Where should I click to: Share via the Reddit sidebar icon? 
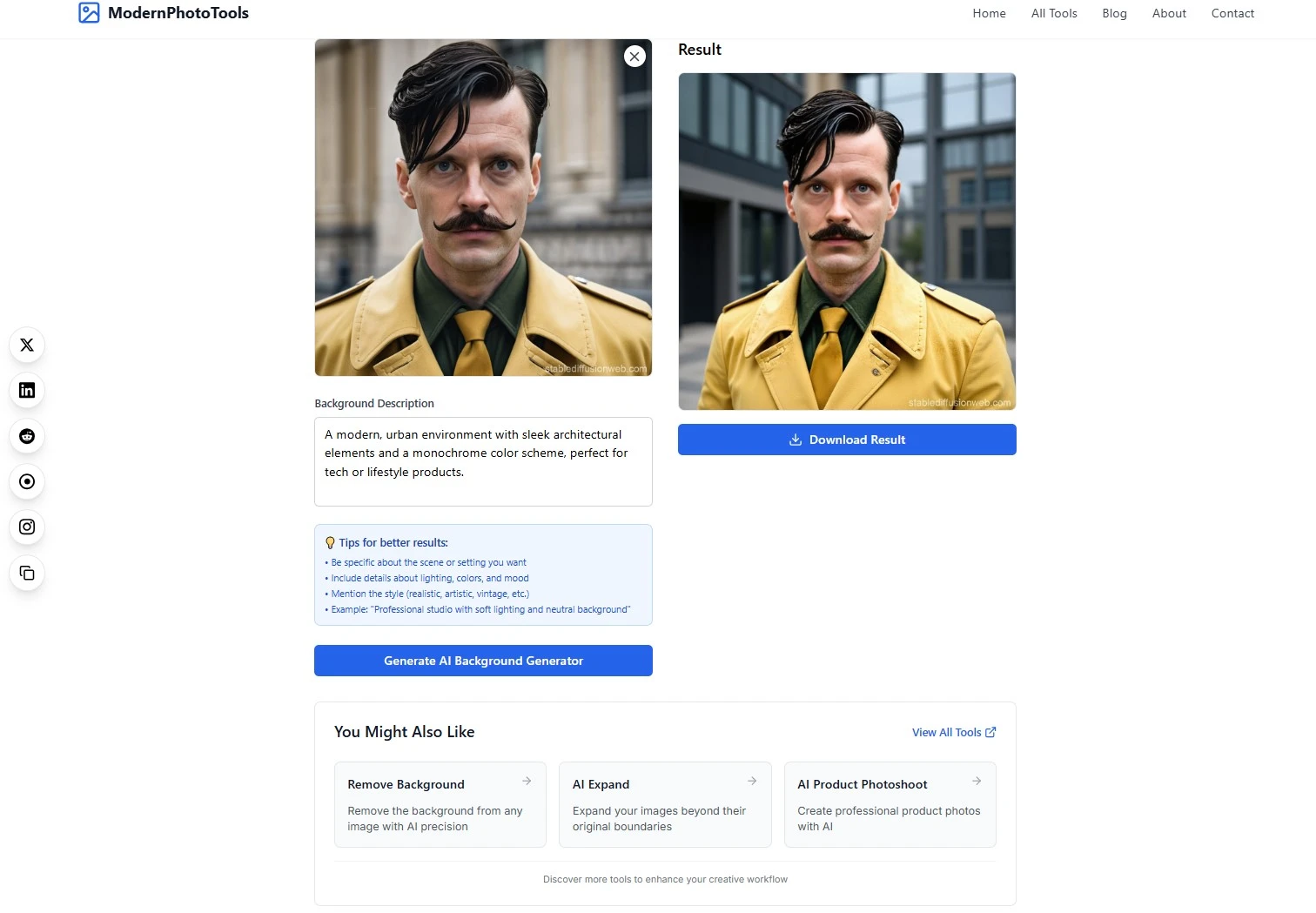(x=27, y=436)
